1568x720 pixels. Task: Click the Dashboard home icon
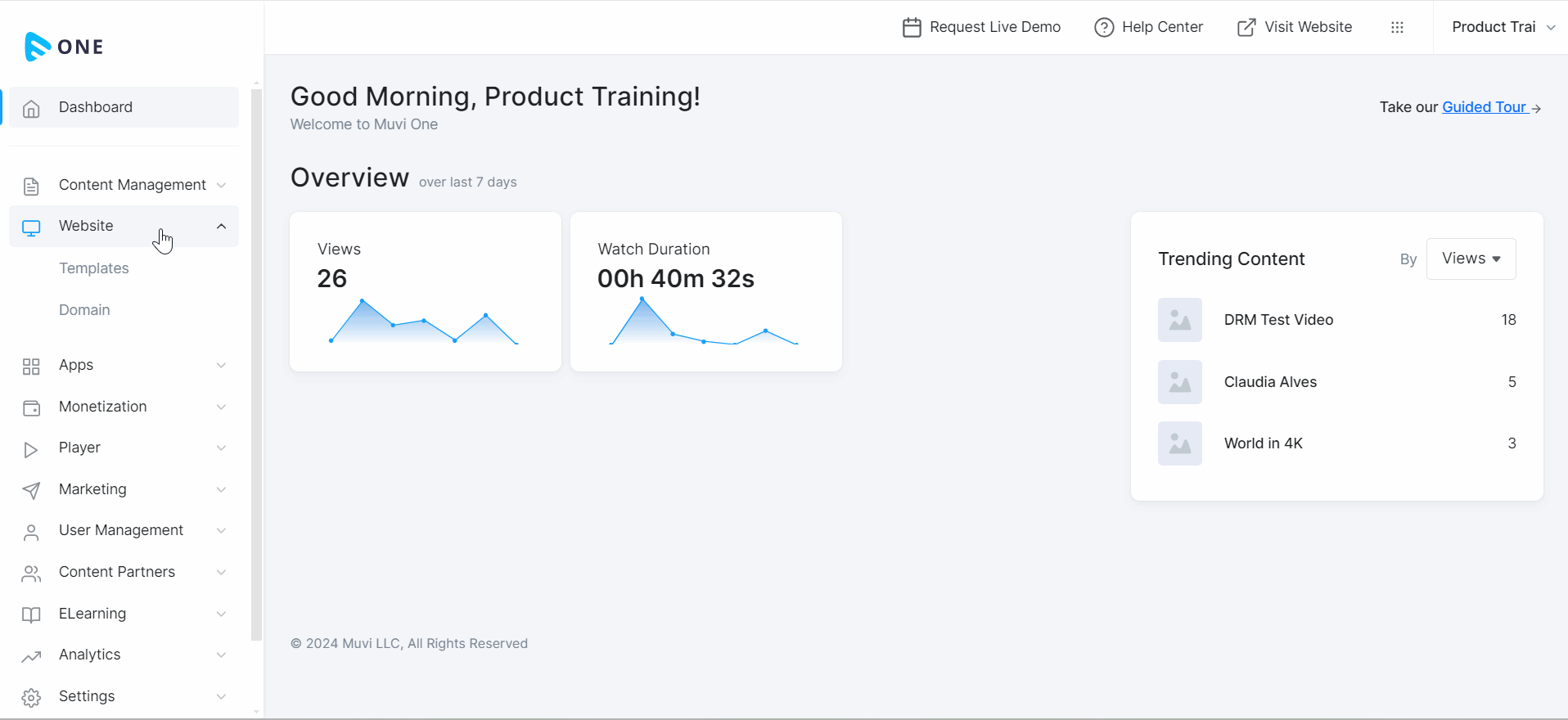pos(31,108)
